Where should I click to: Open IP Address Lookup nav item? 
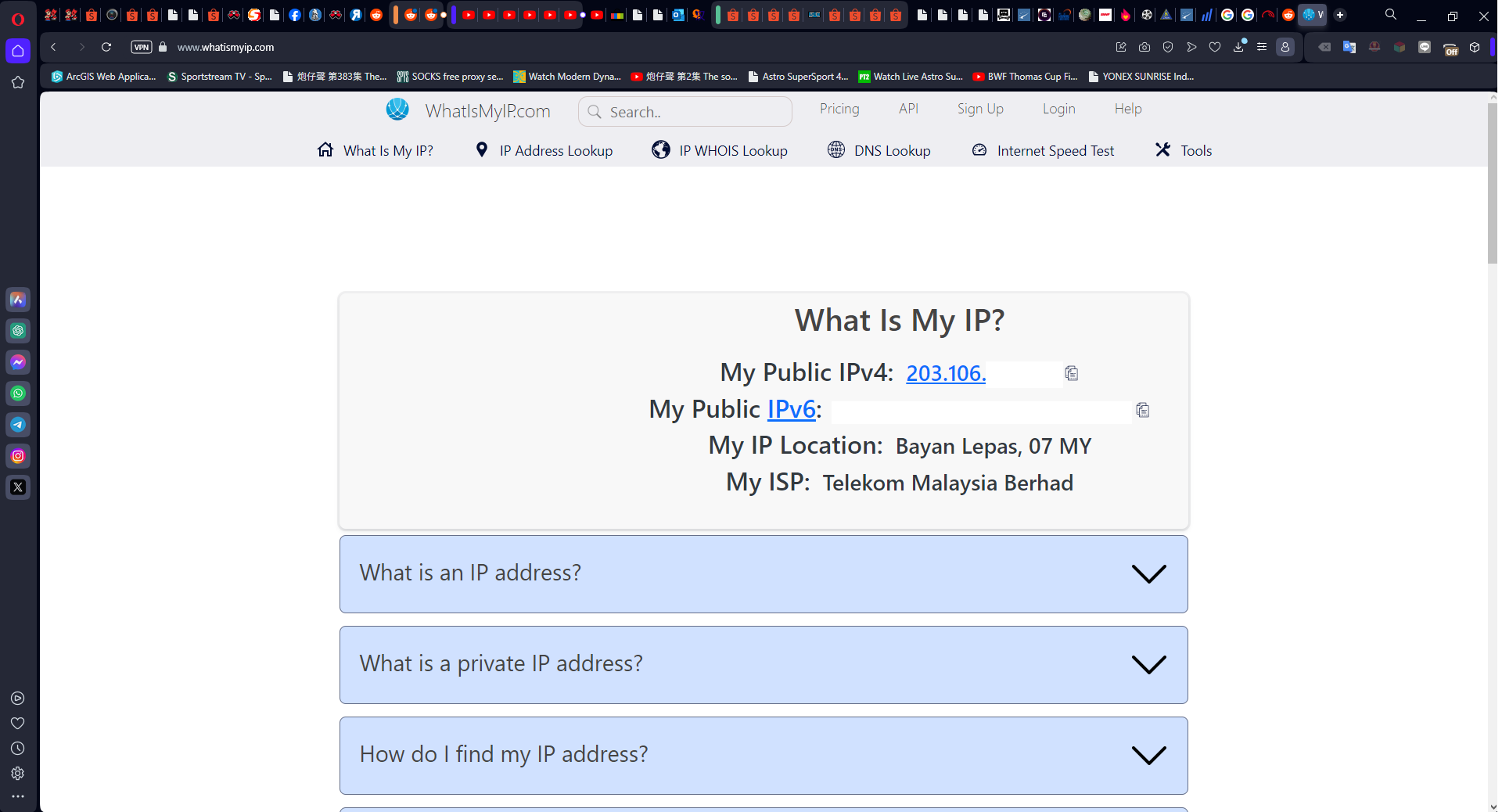[x=544, y=150]
